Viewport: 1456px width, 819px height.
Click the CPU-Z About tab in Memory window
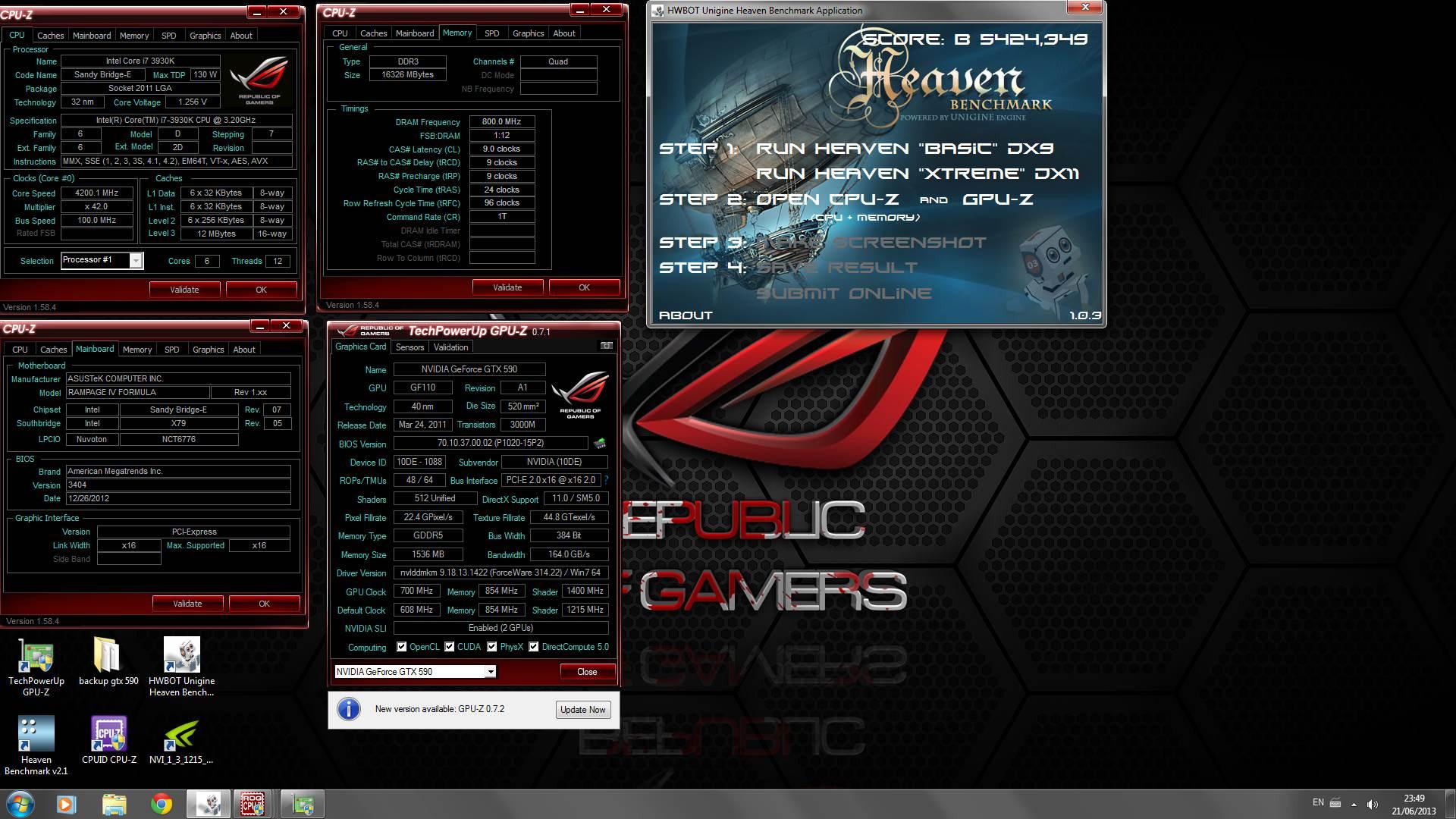[x=564, y=33]
